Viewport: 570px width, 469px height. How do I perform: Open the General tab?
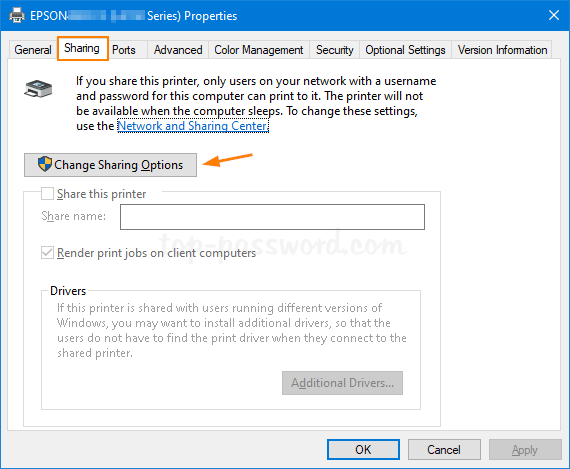pos(33,50)
